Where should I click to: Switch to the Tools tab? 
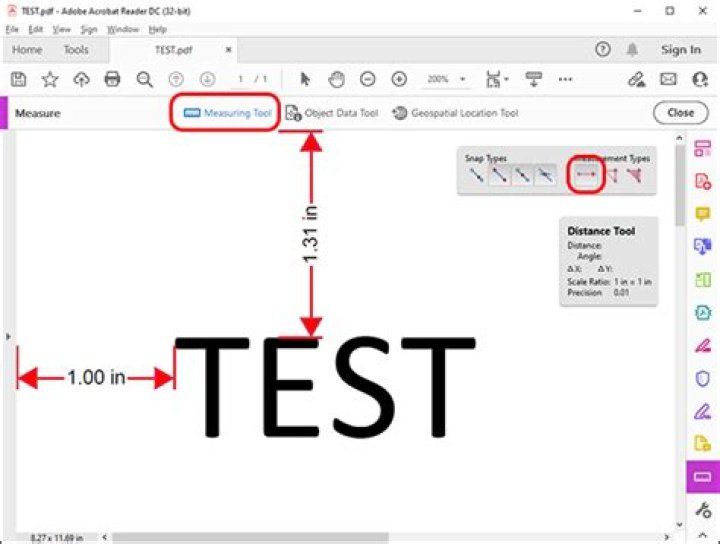[x=76, y=50]
